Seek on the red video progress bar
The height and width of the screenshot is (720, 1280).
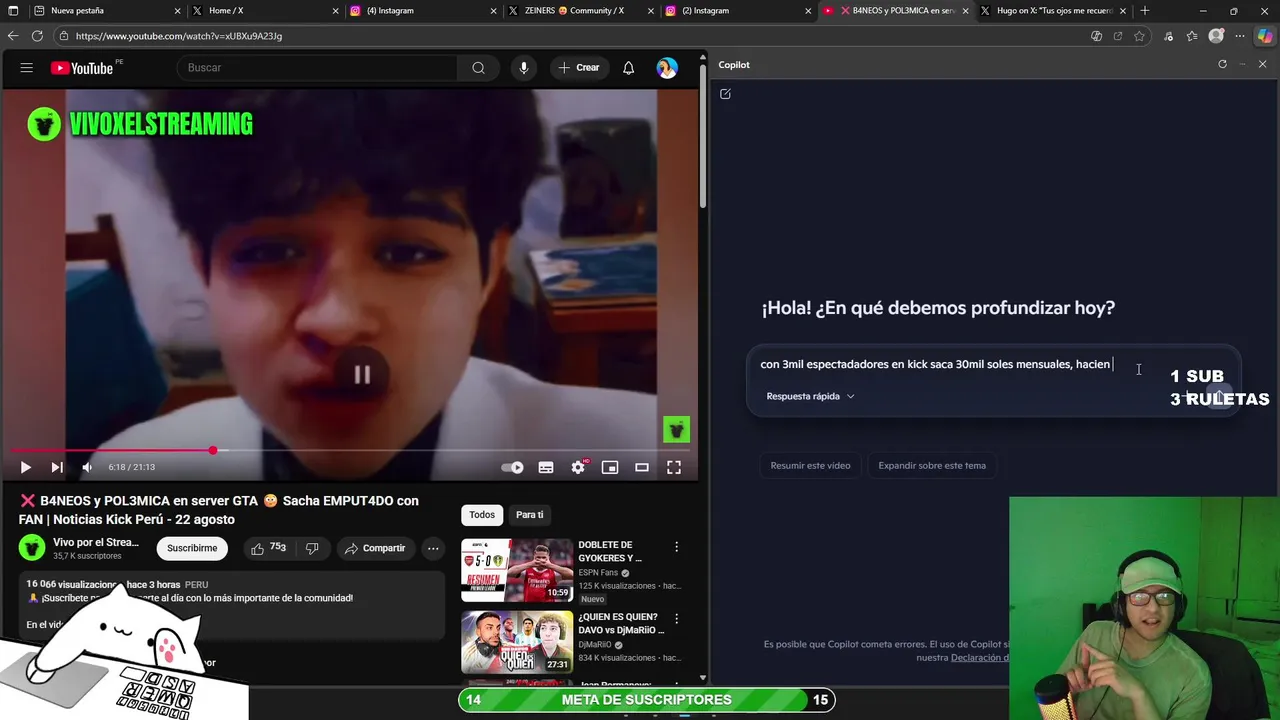[x=350, y=451]
